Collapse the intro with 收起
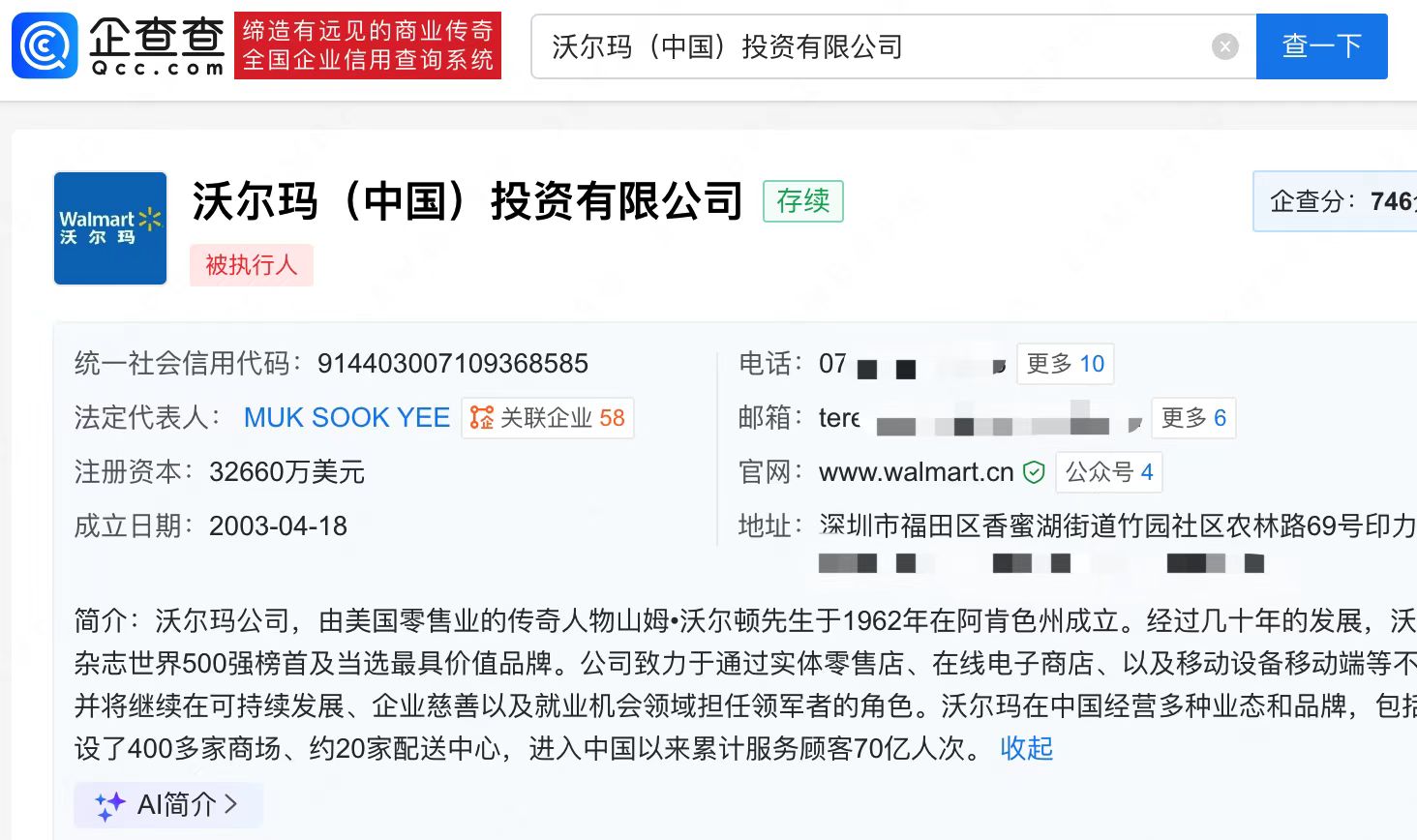 1026,748
